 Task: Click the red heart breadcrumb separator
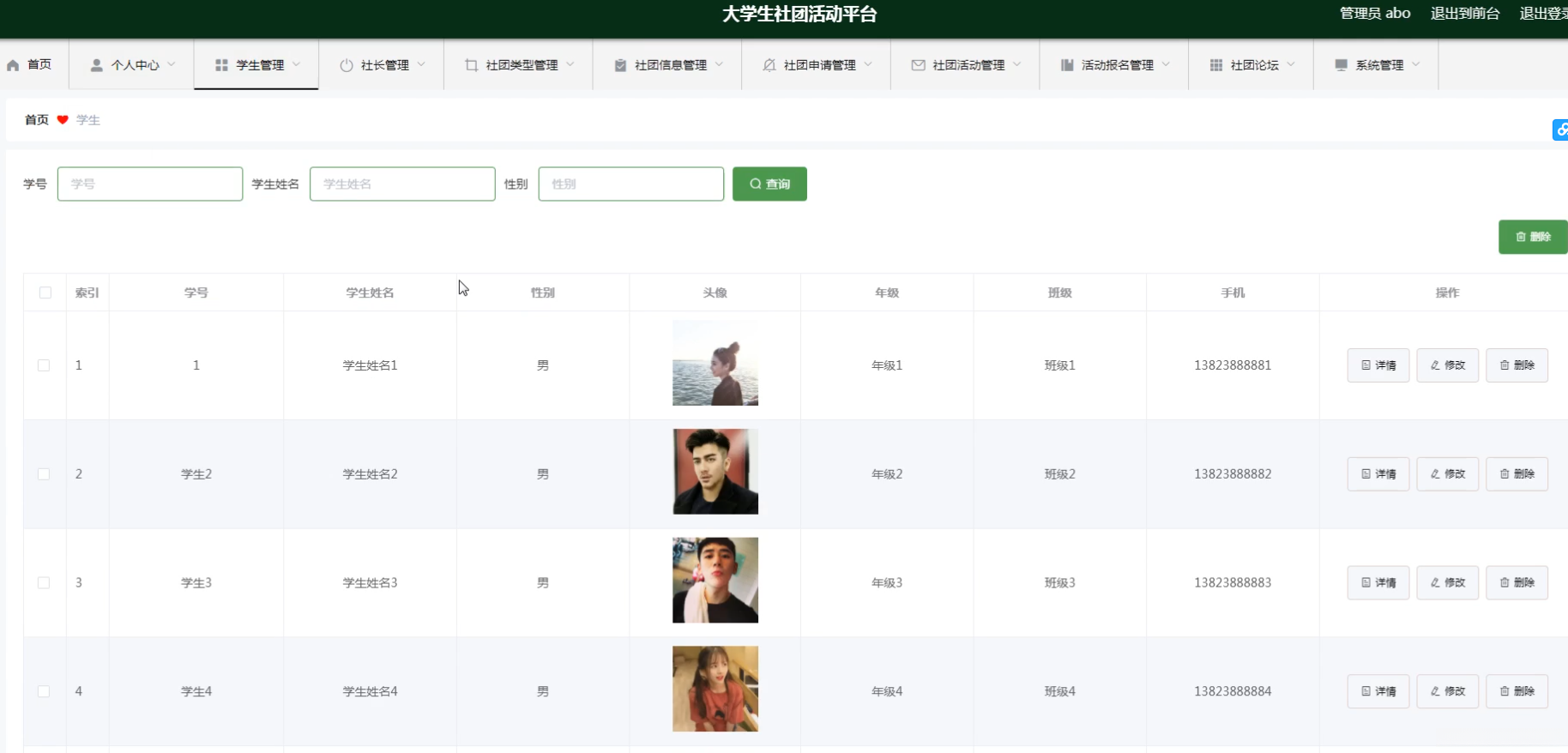click(63, 120)
